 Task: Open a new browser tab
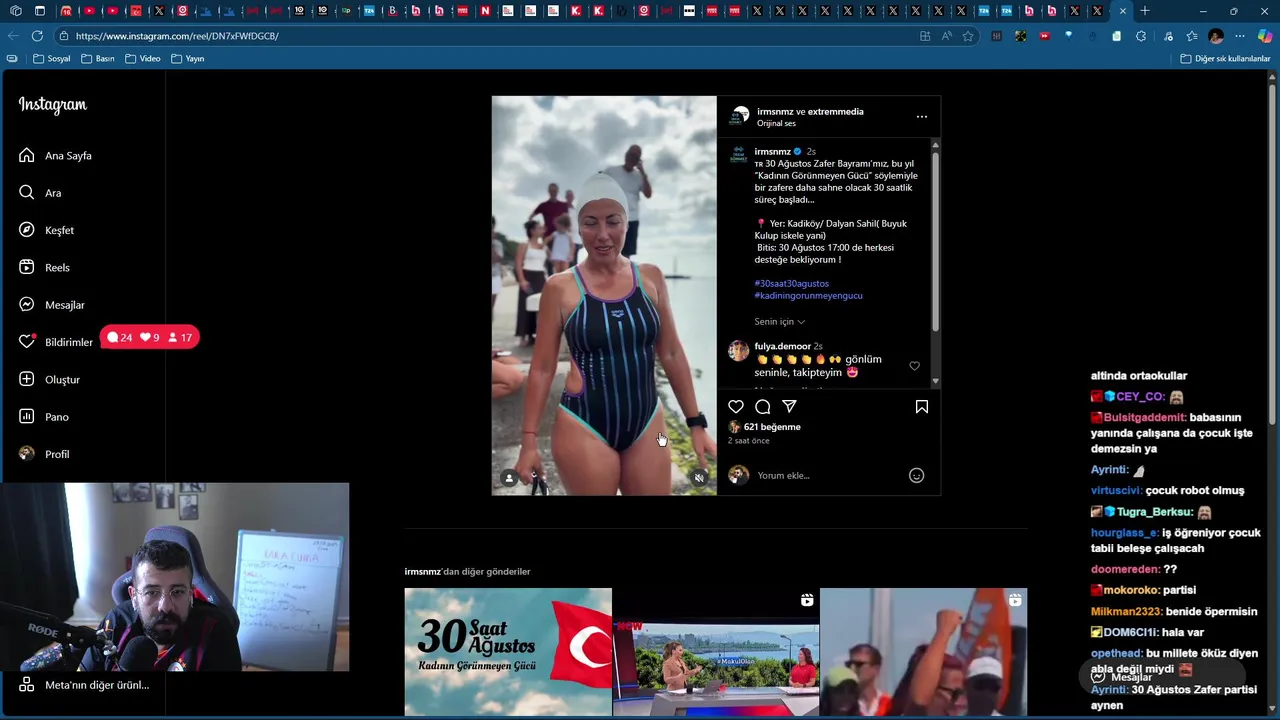(x=1145, y=11)
